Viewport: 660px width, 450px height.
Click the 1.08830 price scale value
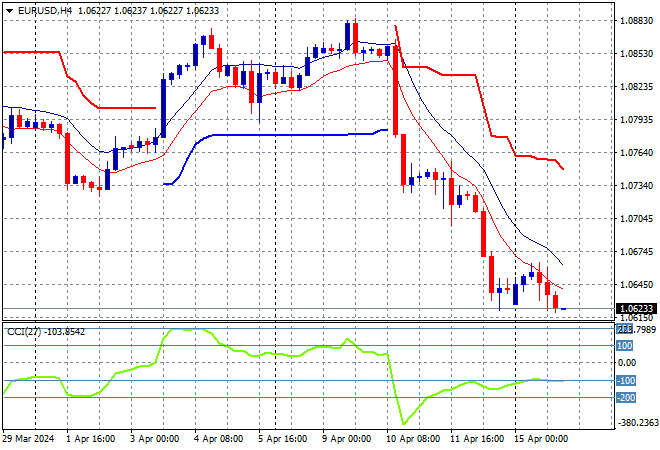pos(636,21)
